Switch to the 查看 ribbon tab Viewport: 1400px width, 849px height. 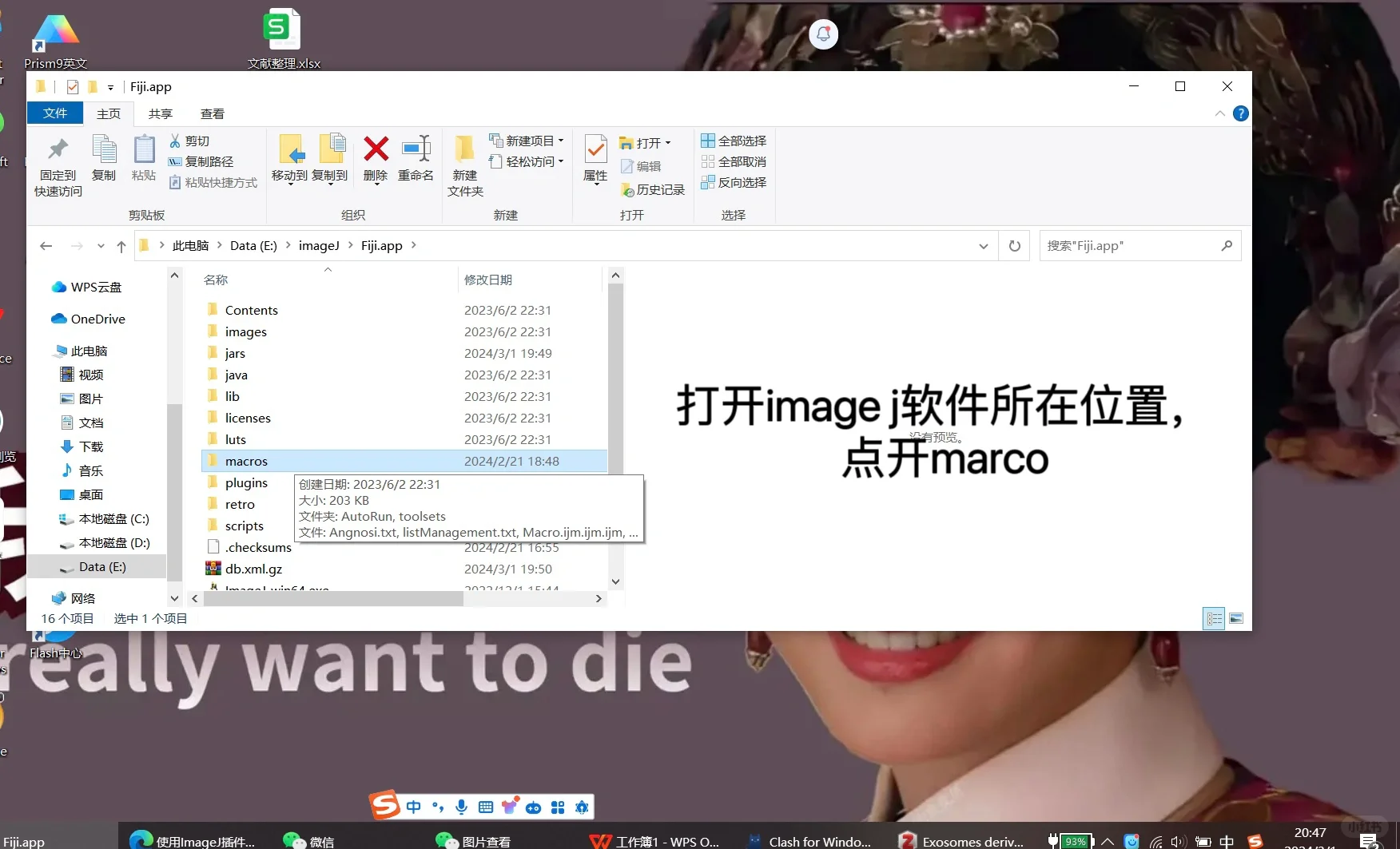click(x=212, y=113)
